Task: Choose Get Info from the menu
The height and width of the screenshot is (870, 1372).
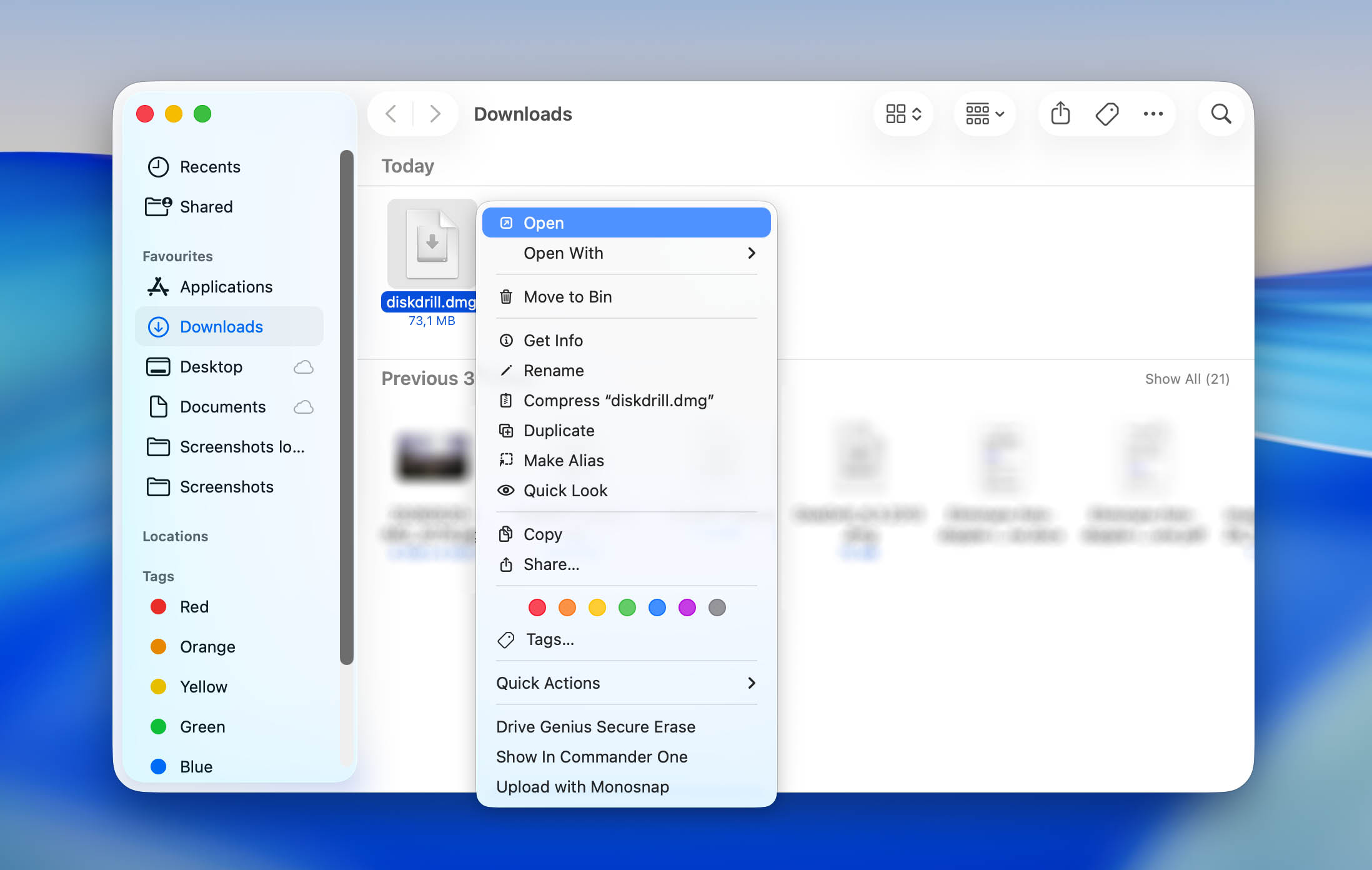Action: pos(626,341)
